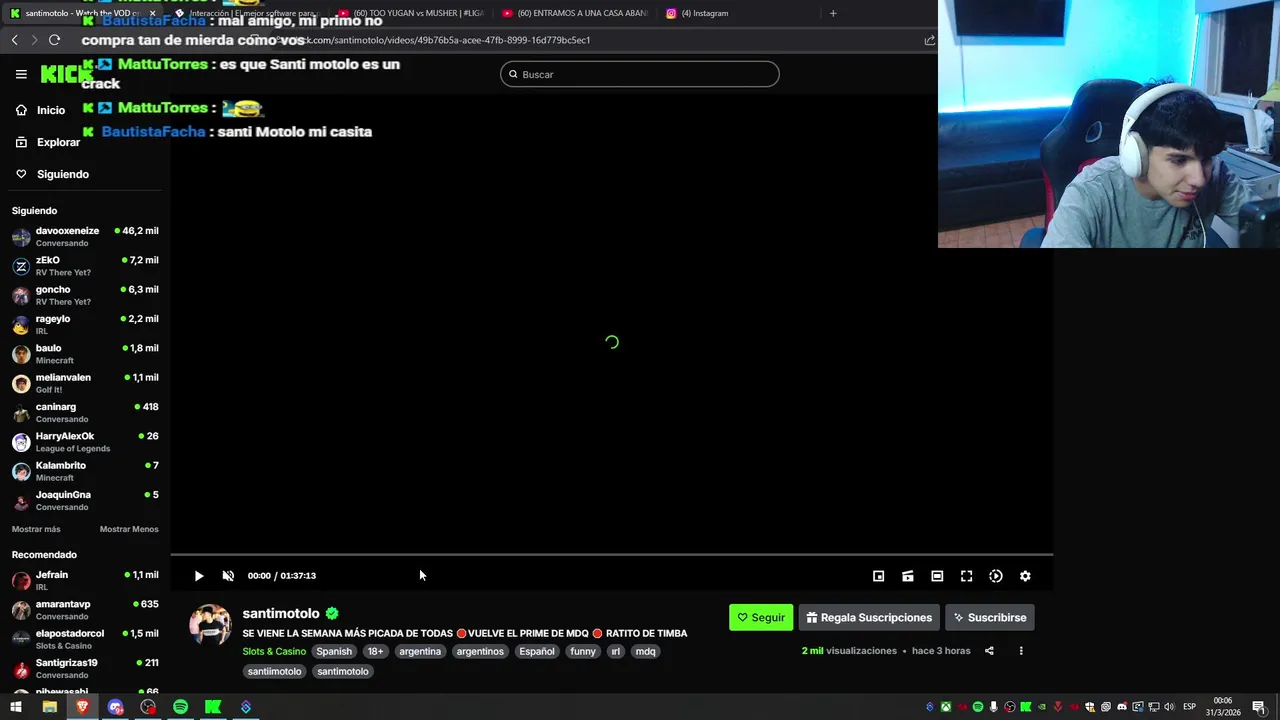Switch to theater mode
The image size is (1280, 720).
pos(937,576)
